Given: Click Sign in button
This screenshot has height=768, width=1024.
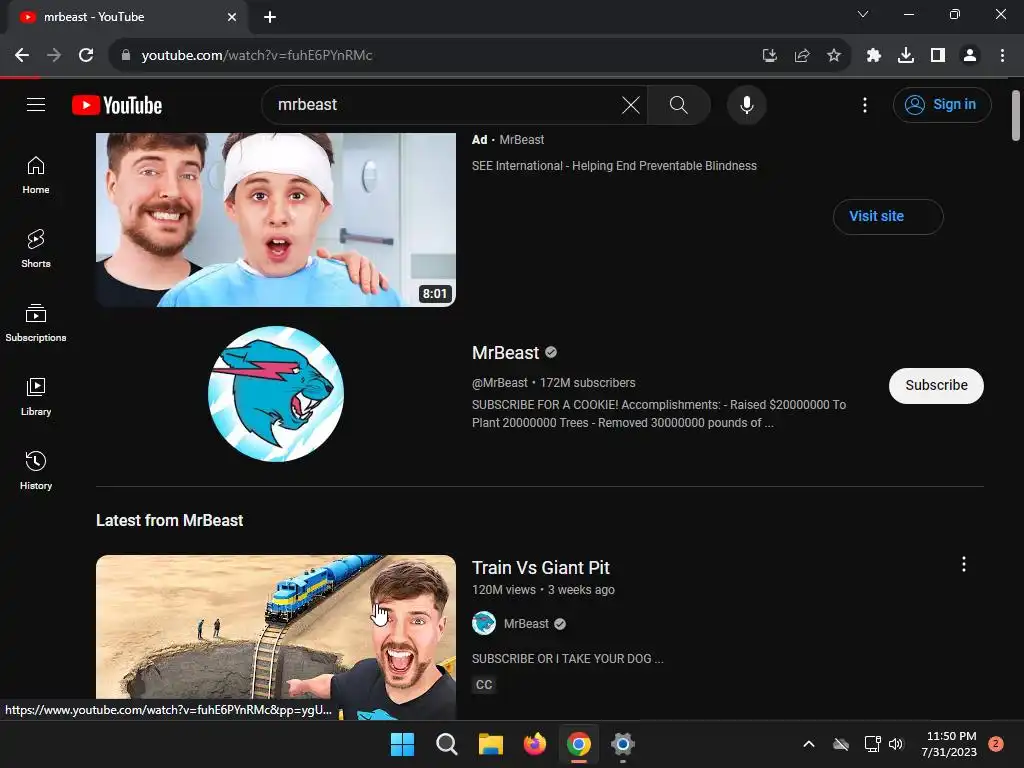Looking at the screenshot, I should coord(942,104).
